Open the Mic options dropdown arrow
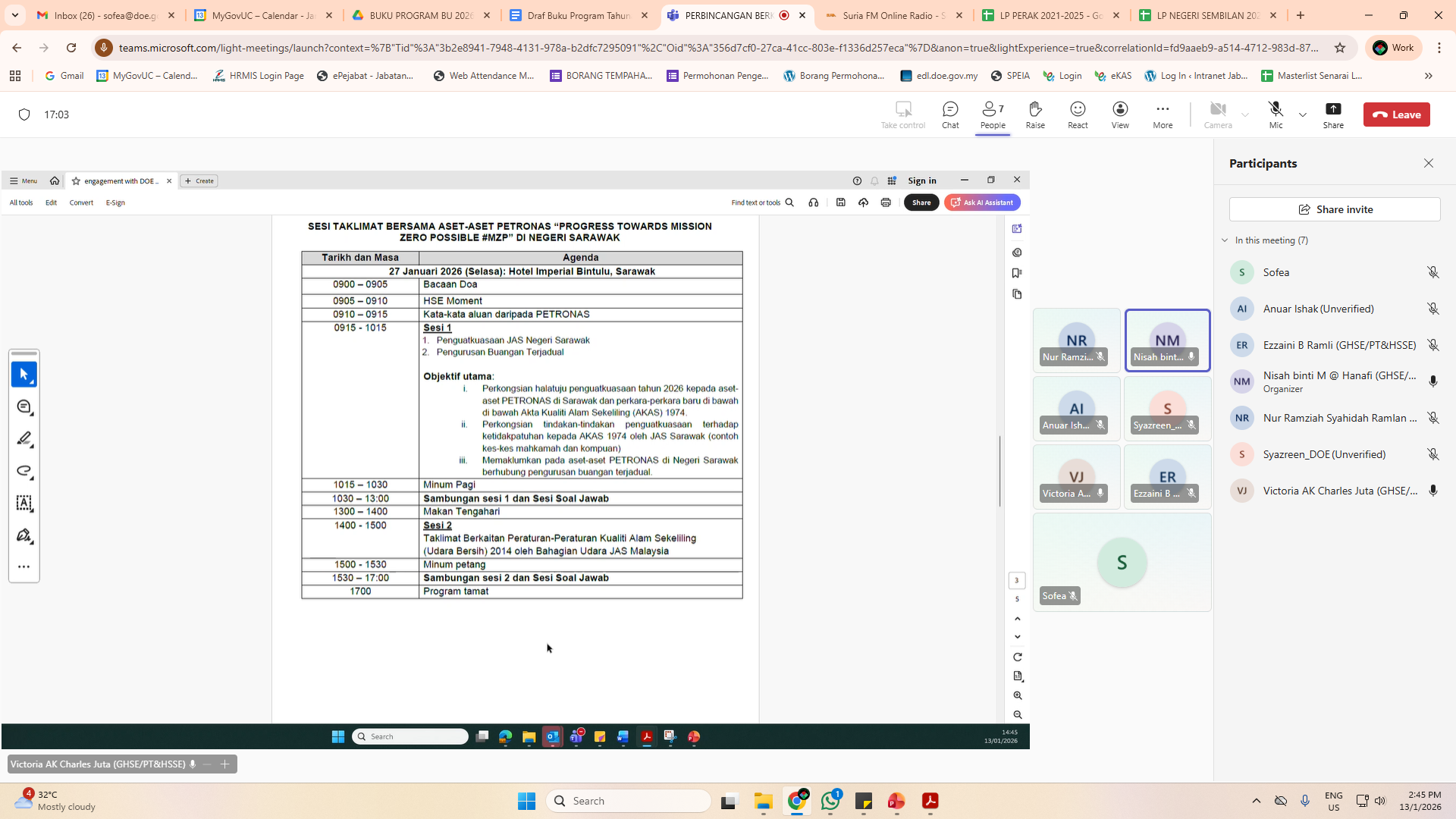 [x=1303, y=115]
